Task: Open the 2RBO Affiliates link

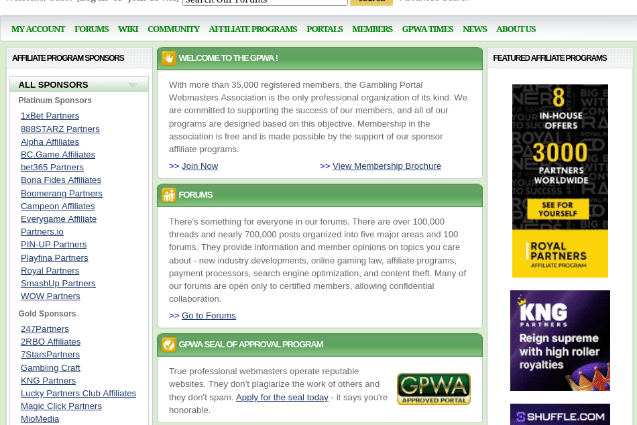Action: click(51, 342)
